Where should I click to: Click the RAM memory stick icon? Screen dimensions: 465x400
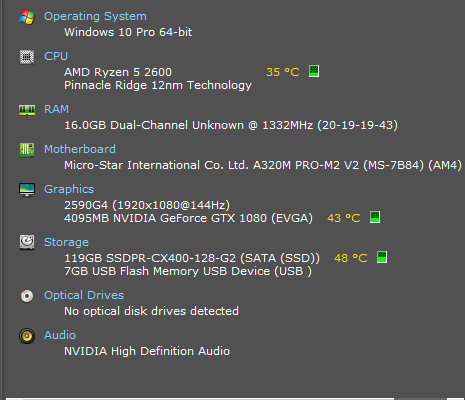[x=27, y=110]
